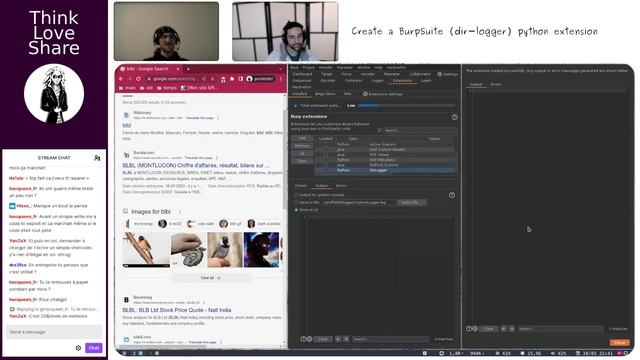Open stream chat users list icon

[x=97, y=158]
